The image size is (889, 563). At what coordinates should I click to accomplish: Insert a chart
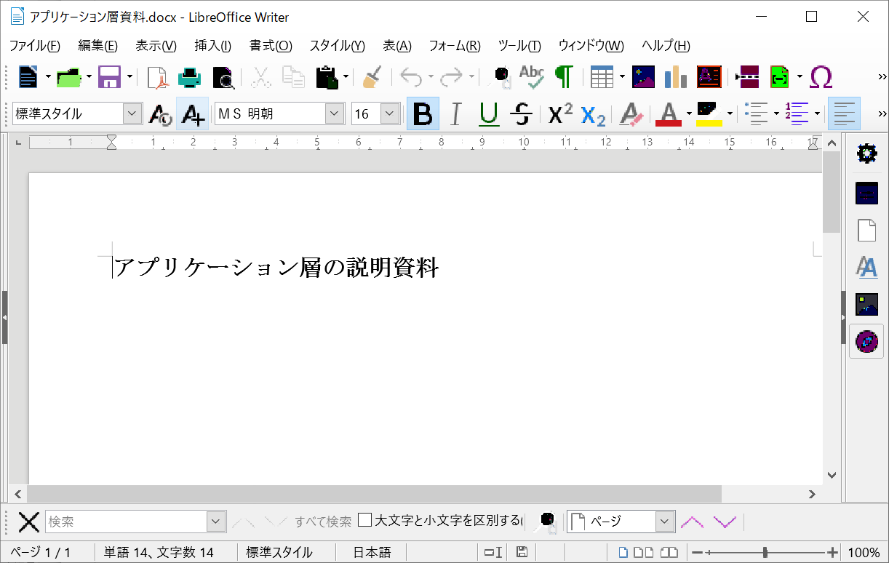click(x=675, y=77)
